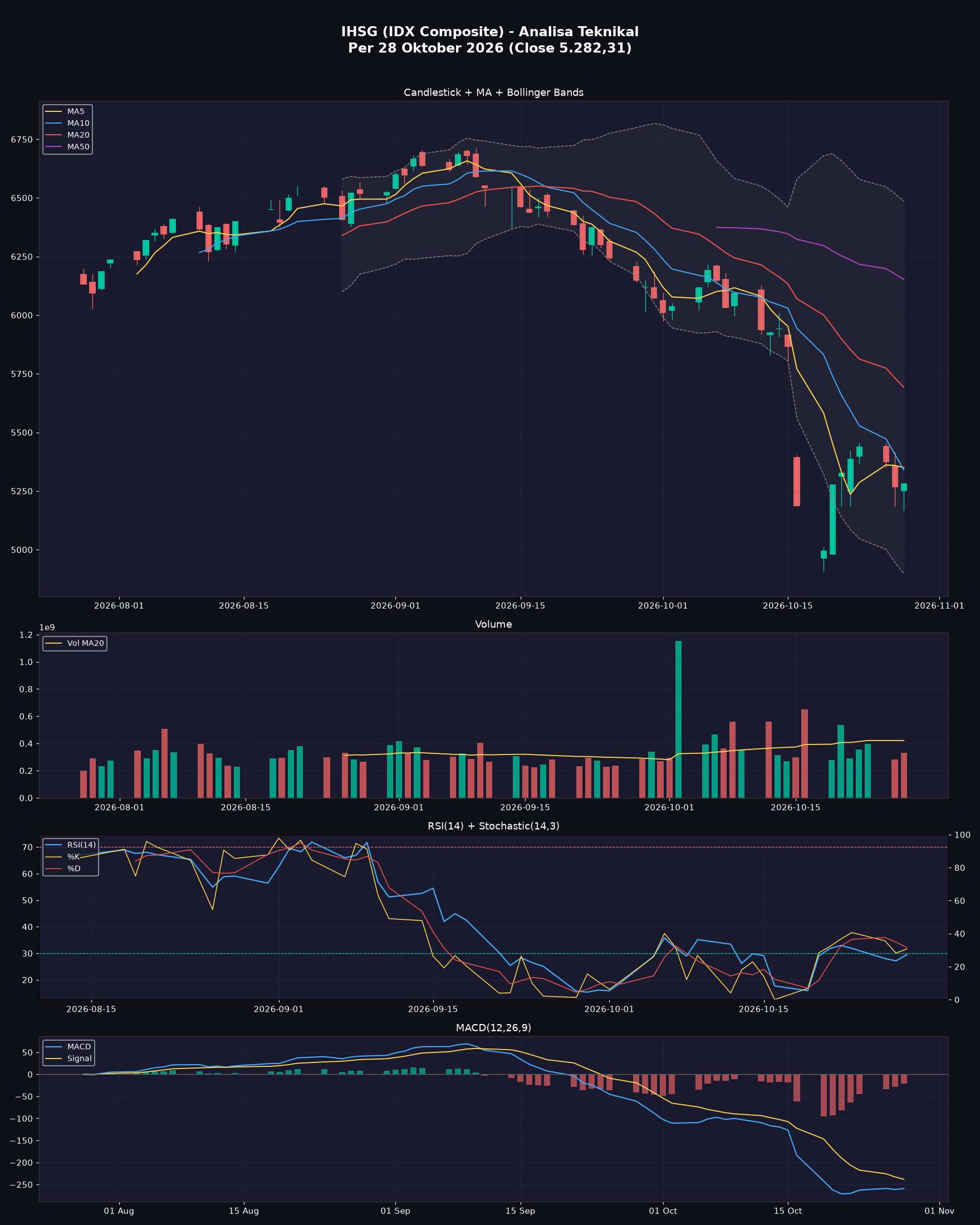This screenshot has width=980, height=1225.
Task: Click the −250 label on the MACD axis
Action: pyautogui.click(x=21, y=1185)
